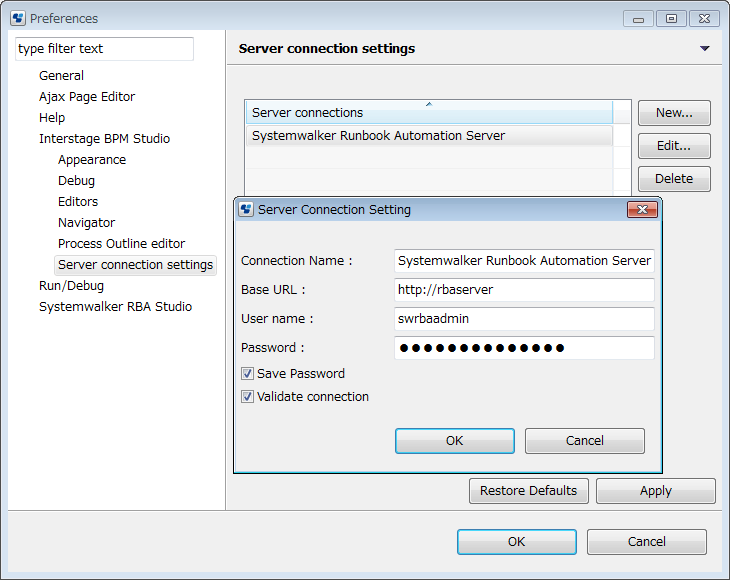Close the Preferences window
This screenshot has height=580, width=730.
pos(704,19)
